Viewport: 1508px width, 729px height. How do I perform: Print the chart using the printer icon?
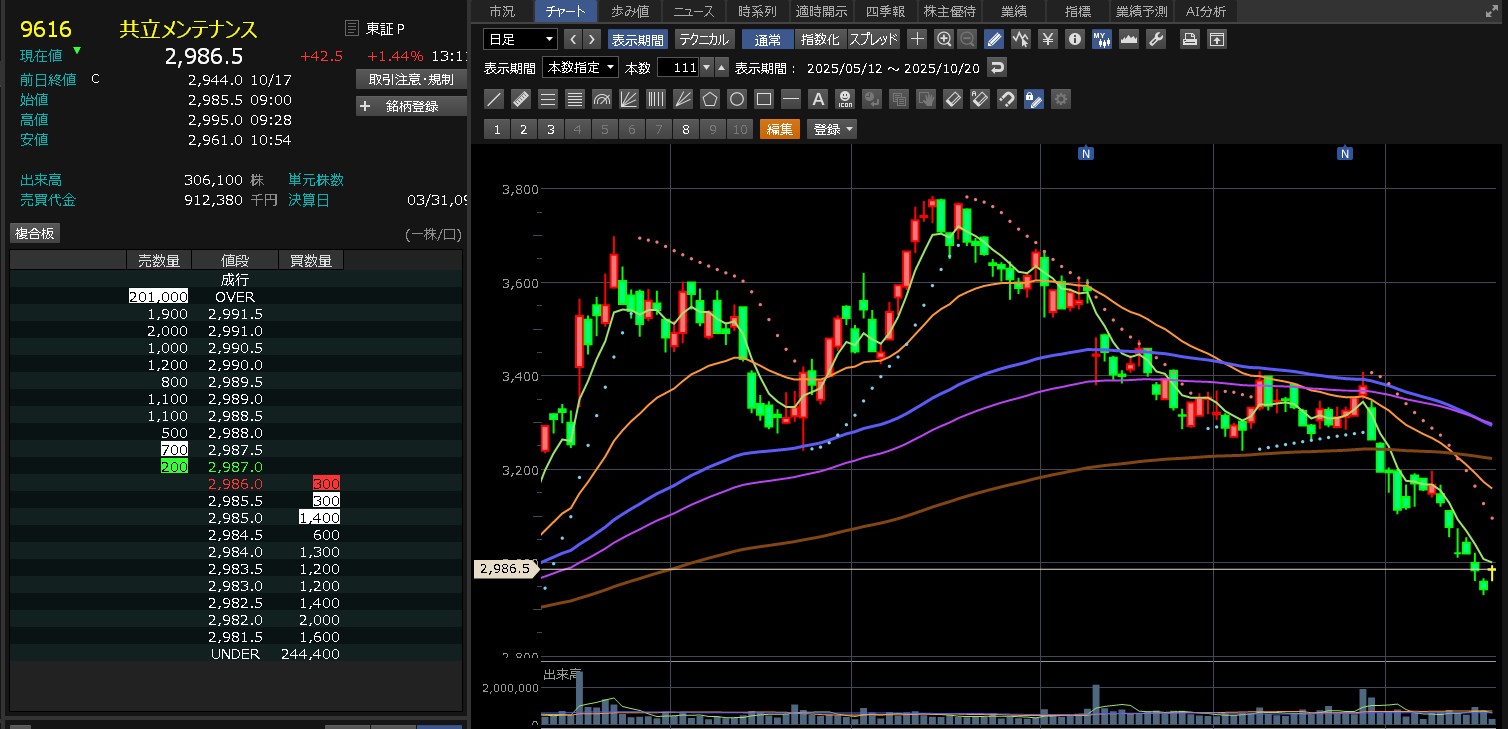1189,39
